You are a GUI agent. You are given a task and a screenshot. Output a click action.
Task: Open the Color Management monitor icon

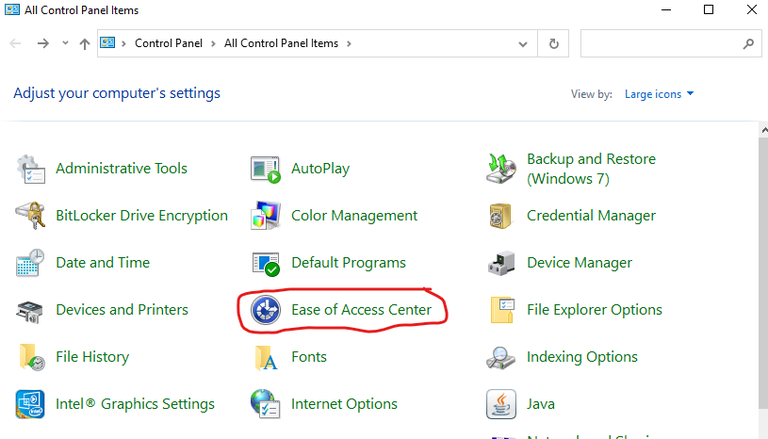(x=265, y=216)
